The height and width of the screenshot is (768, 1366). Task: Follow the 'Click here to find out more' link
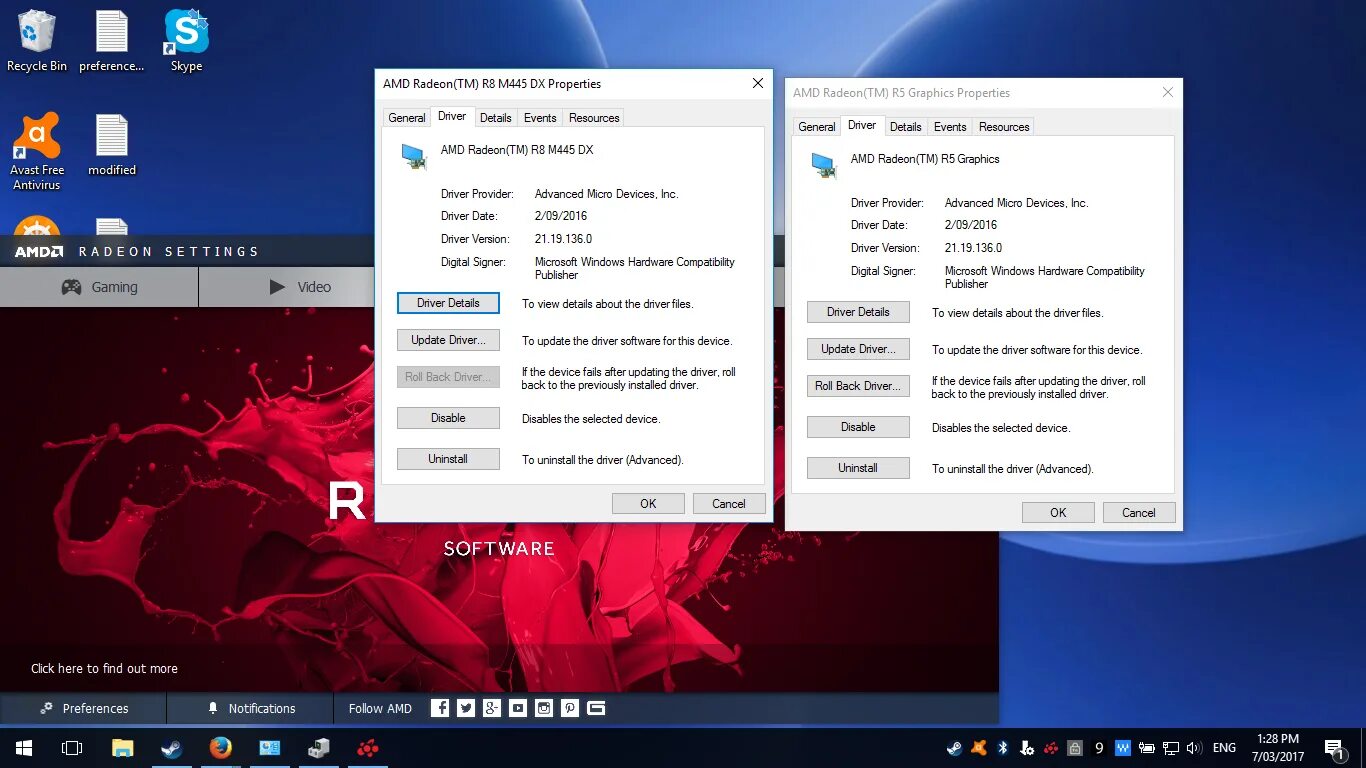(104, 669)
